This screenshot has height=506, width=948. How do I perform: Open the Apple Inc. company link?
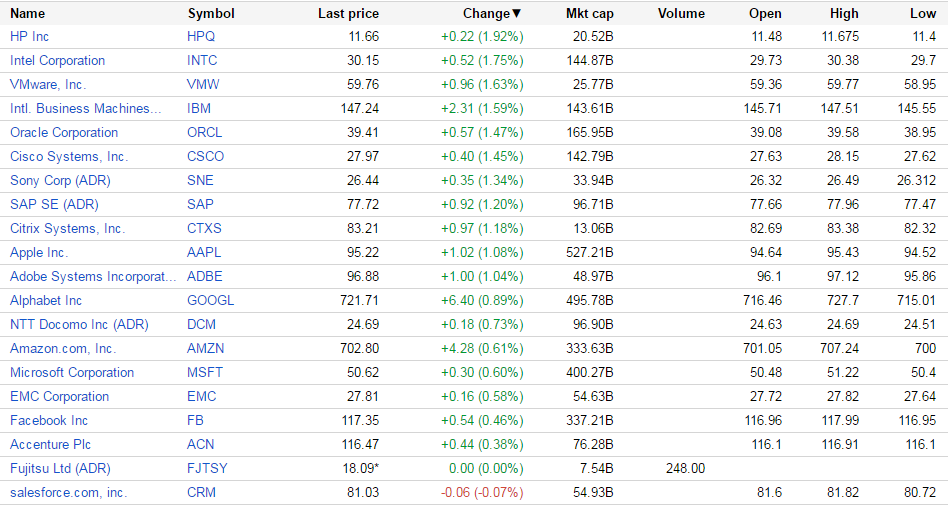coord(39,252)
